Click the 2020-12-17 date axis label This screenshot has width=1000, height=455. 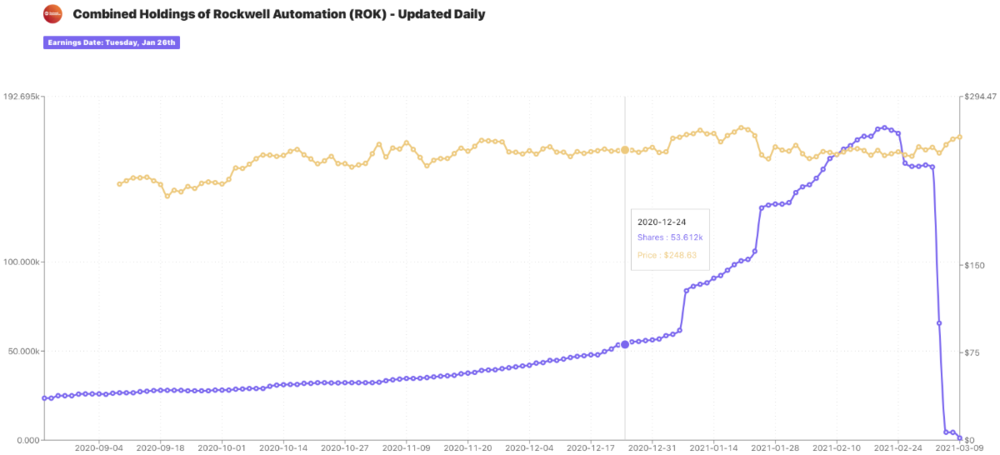[x=591, y=449]
